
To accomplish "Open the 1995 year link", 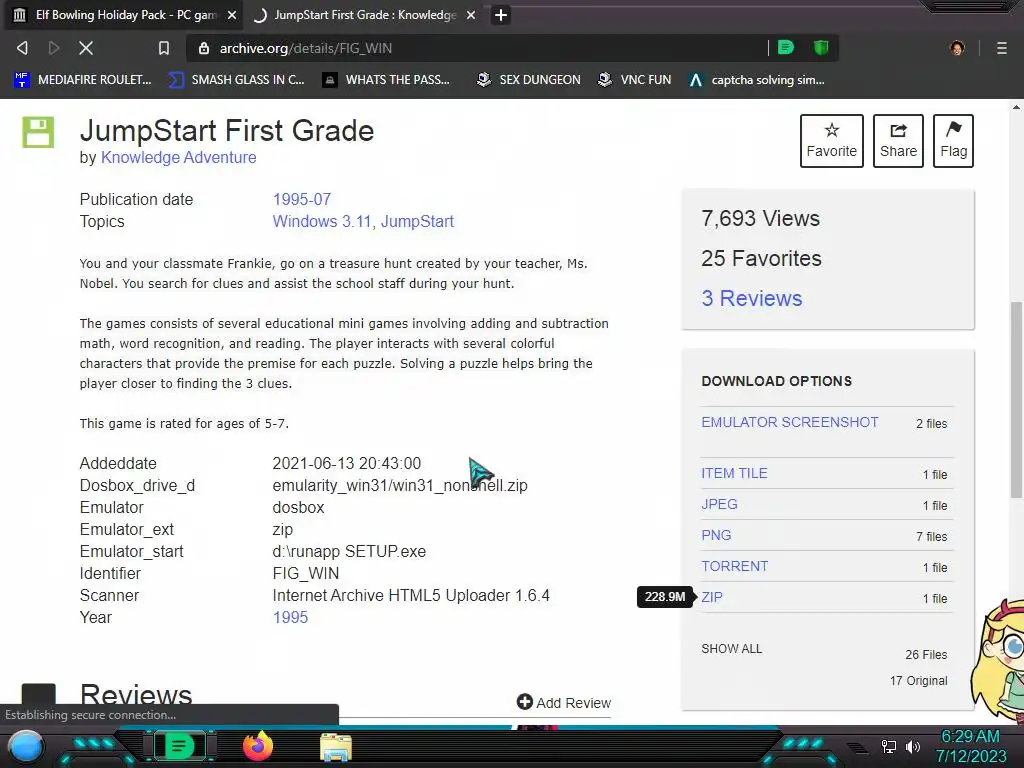I will (x=290, y=617).
